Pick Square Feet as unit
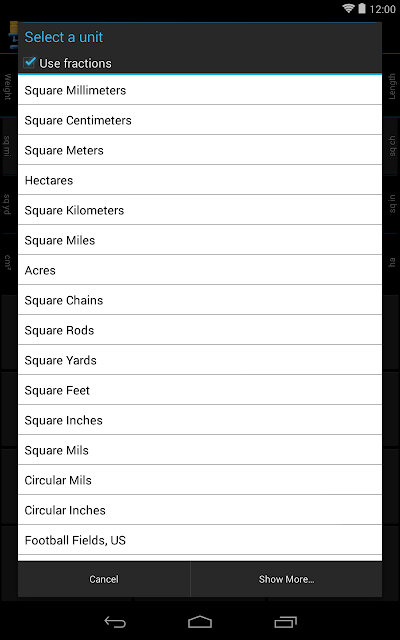 200,390
